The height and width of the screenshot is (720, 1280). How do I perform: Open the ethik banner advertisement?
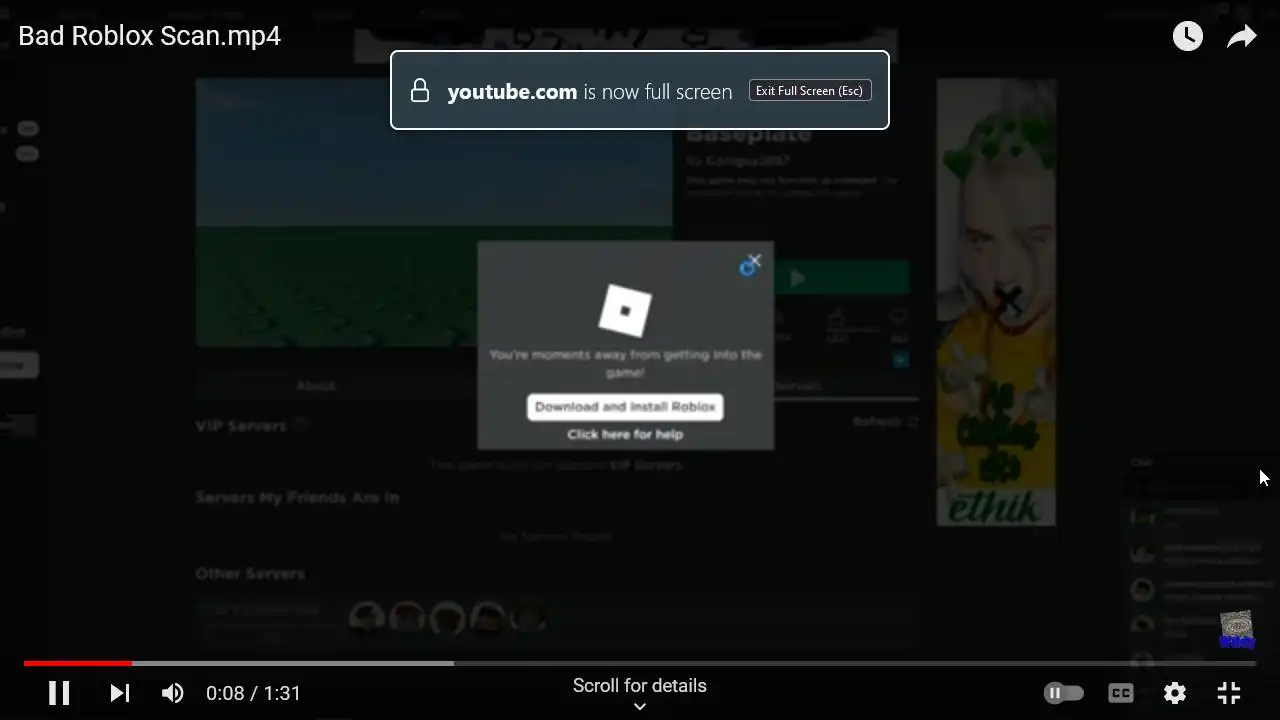[x=996, y=302]
